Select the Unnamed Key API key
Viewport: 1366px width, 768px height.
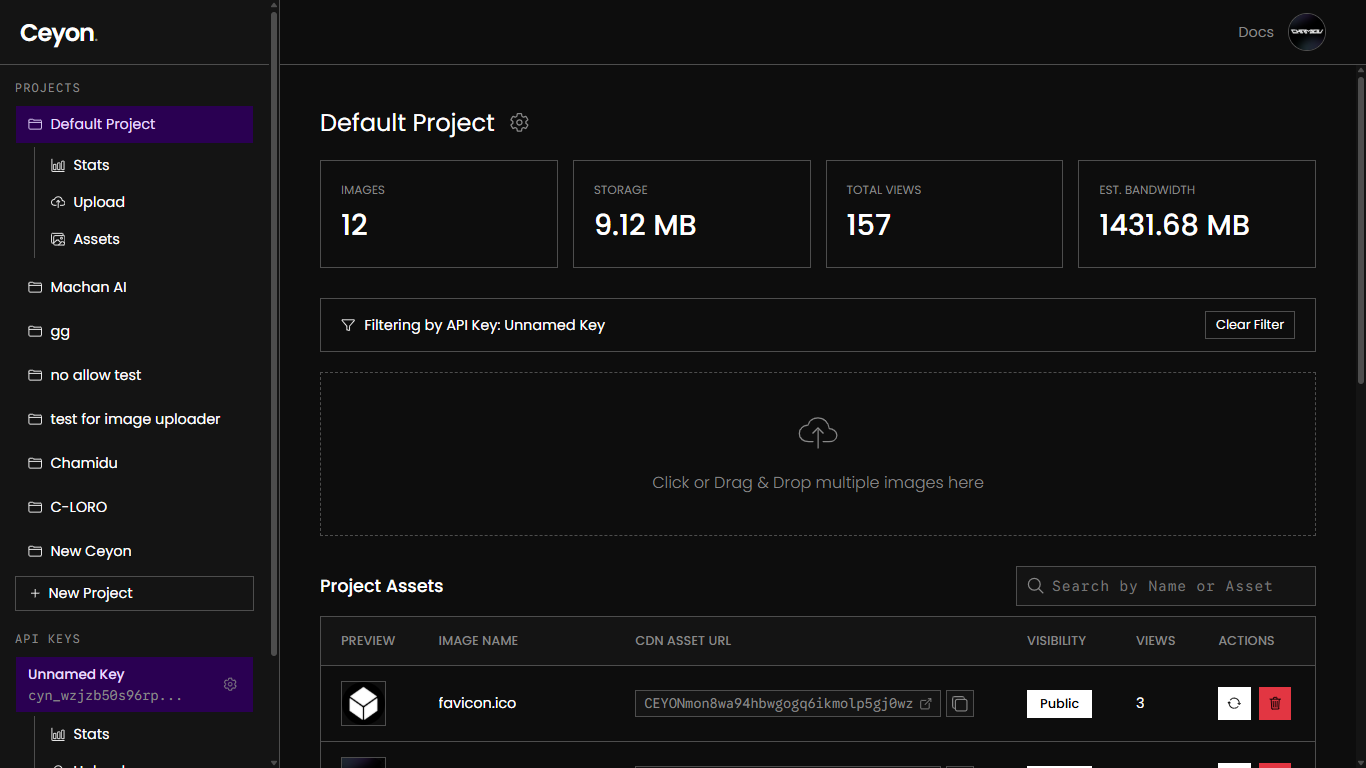pyautogui.click(x=134, y=685)
